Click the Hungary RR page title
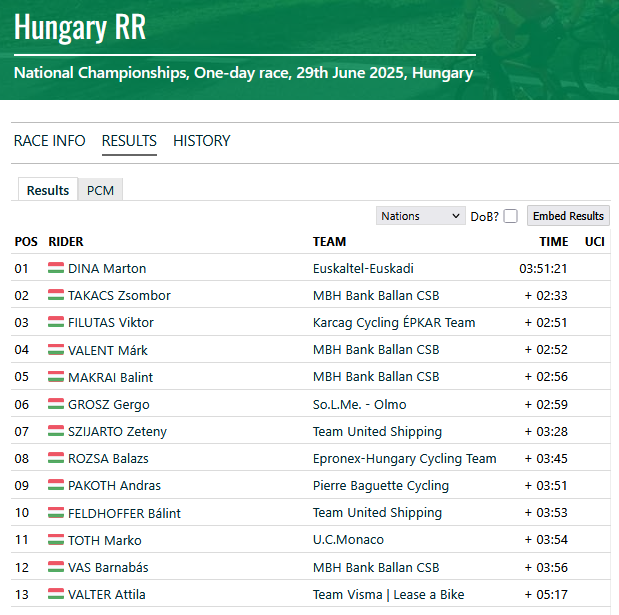Screen dimensions: 619x615 pyautogui.click(x=80, y=27)
